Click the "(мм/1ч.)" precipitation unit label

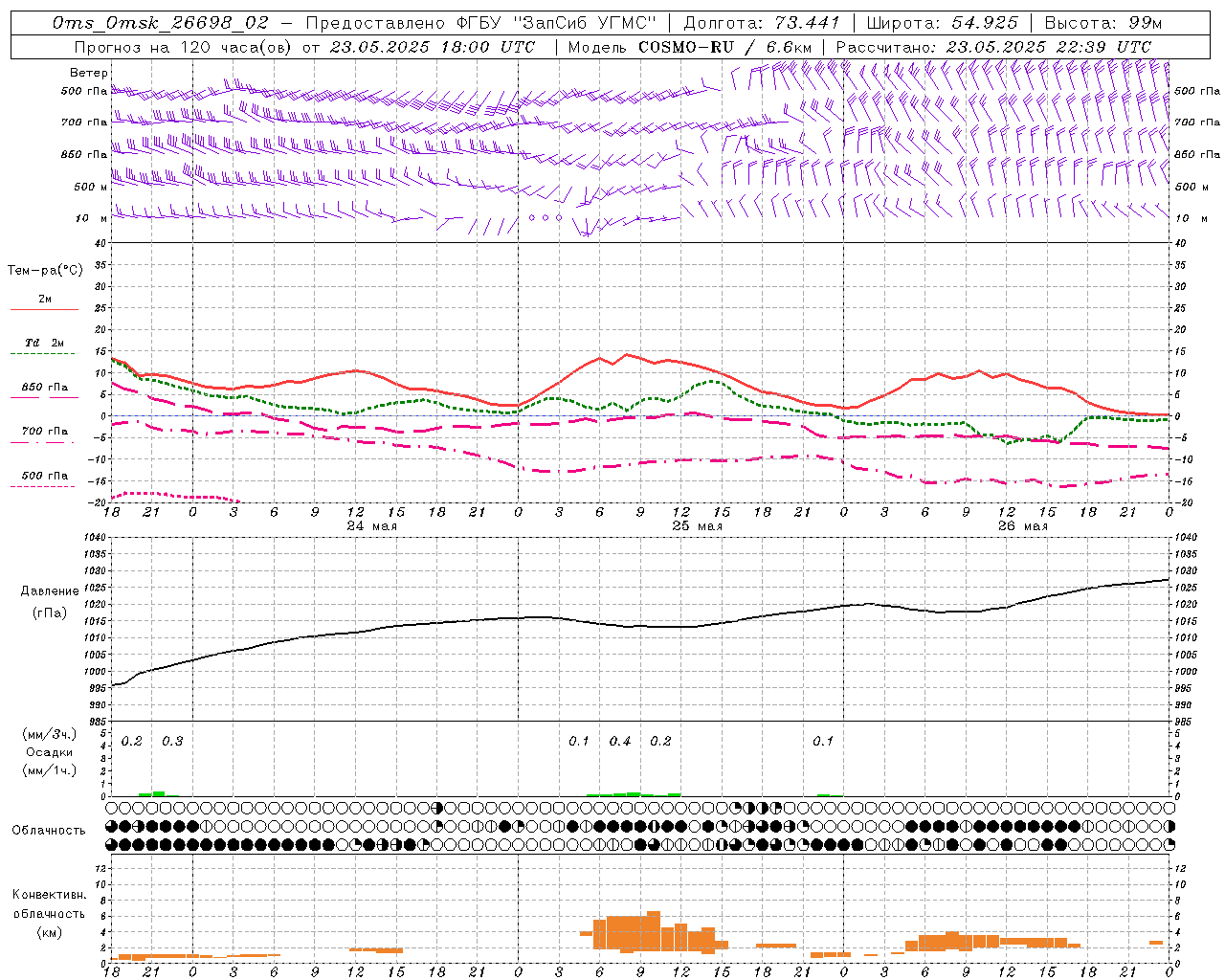tap(50, 770)
